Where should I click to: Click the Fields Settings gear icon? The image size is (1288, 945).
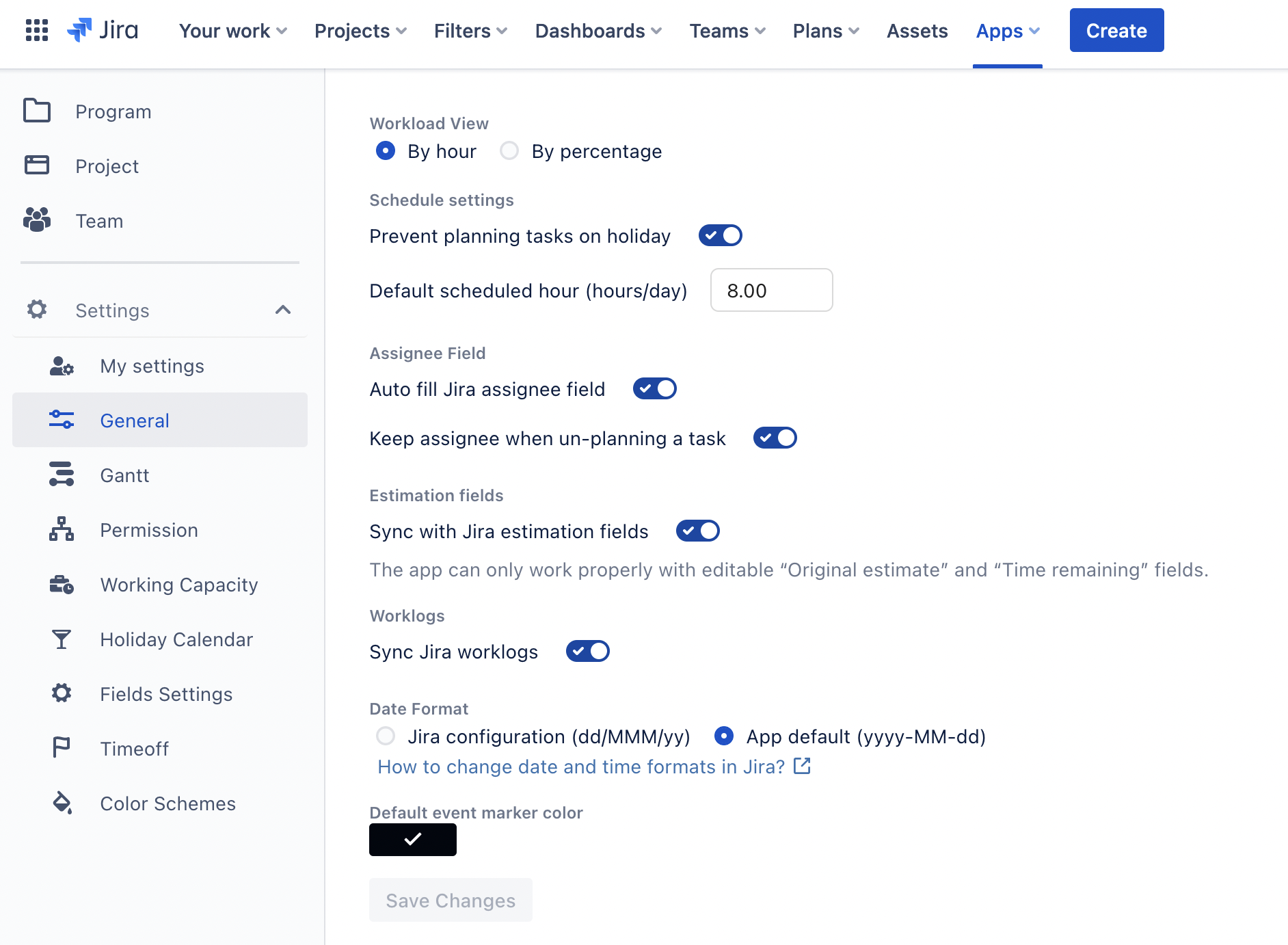pyautogui.click(x=62, y=693)
